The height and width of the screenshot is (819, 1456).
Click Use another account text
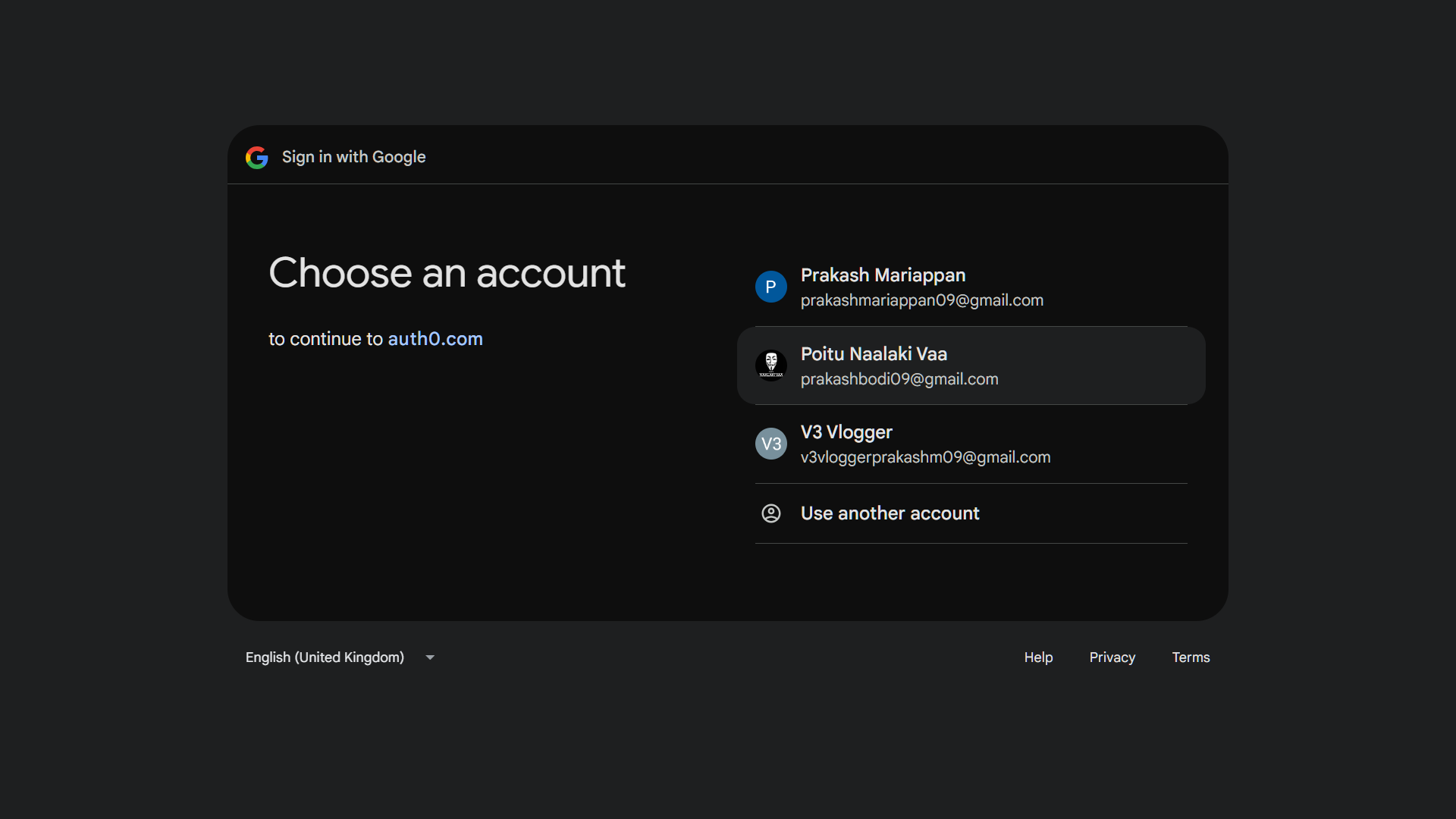pyautogui.click(x=890, y=513)
